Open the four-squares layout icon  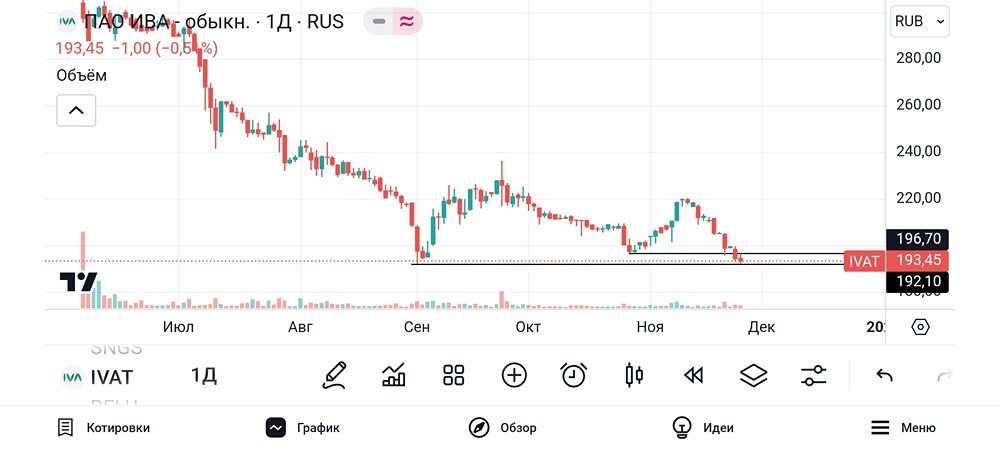click(x=454, y=376)
